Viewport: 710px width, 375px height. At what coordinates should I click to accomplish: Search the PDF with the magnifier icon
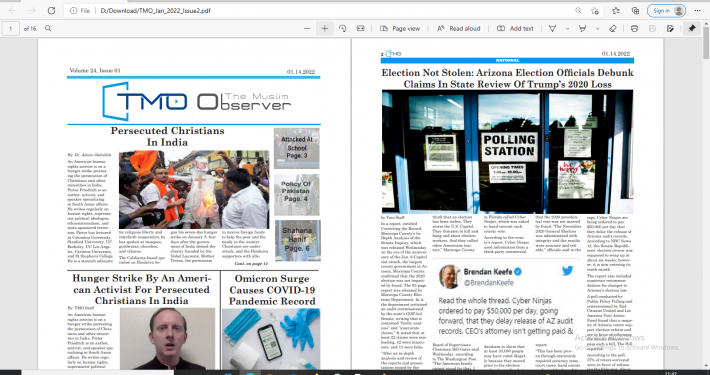tap(48, 29)
